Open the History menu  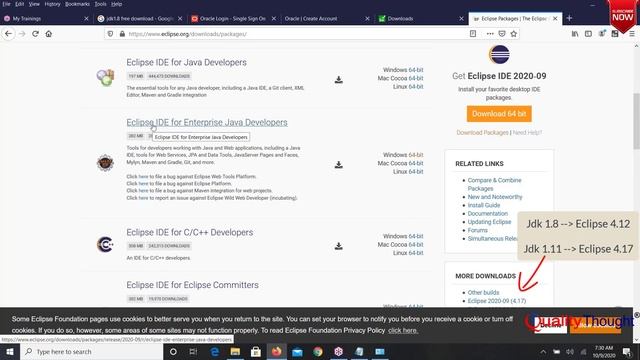click(52, 4)
